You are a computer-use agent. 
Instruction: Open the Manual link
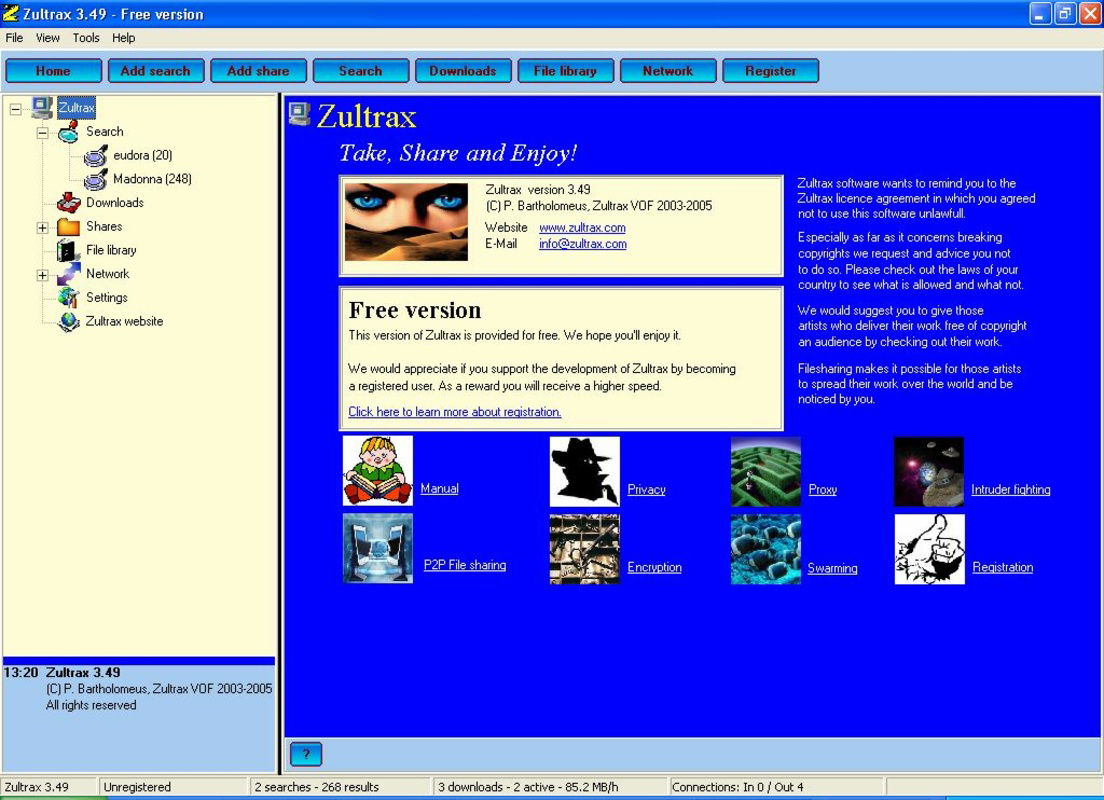click(439, 489)
